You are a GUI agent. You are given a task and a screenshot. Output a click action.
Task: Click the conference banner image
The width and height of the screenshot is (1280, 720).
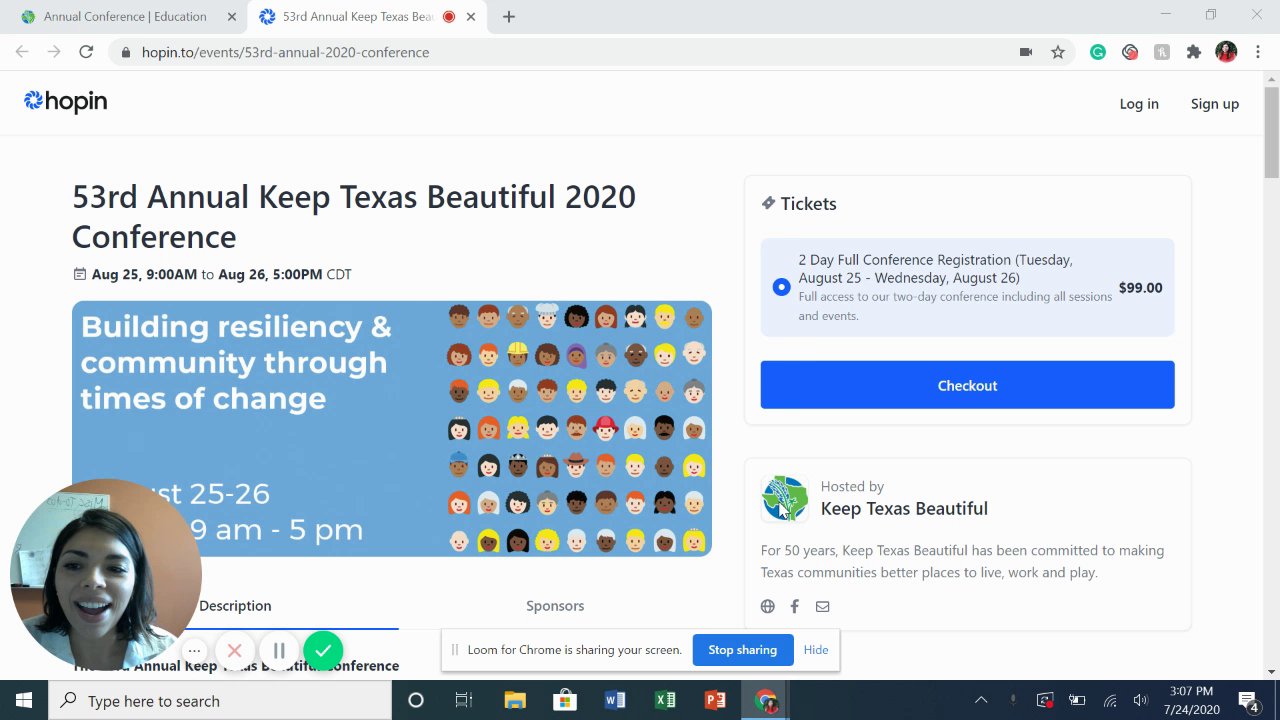pos(392,429)
